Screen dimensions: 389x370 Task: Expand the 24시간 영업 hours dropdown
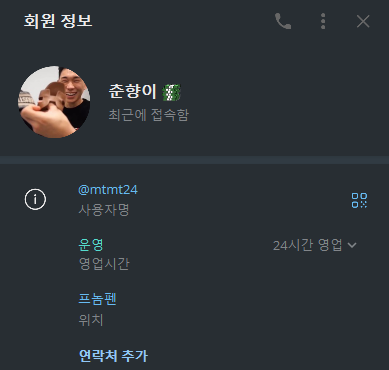coord(314,246)
